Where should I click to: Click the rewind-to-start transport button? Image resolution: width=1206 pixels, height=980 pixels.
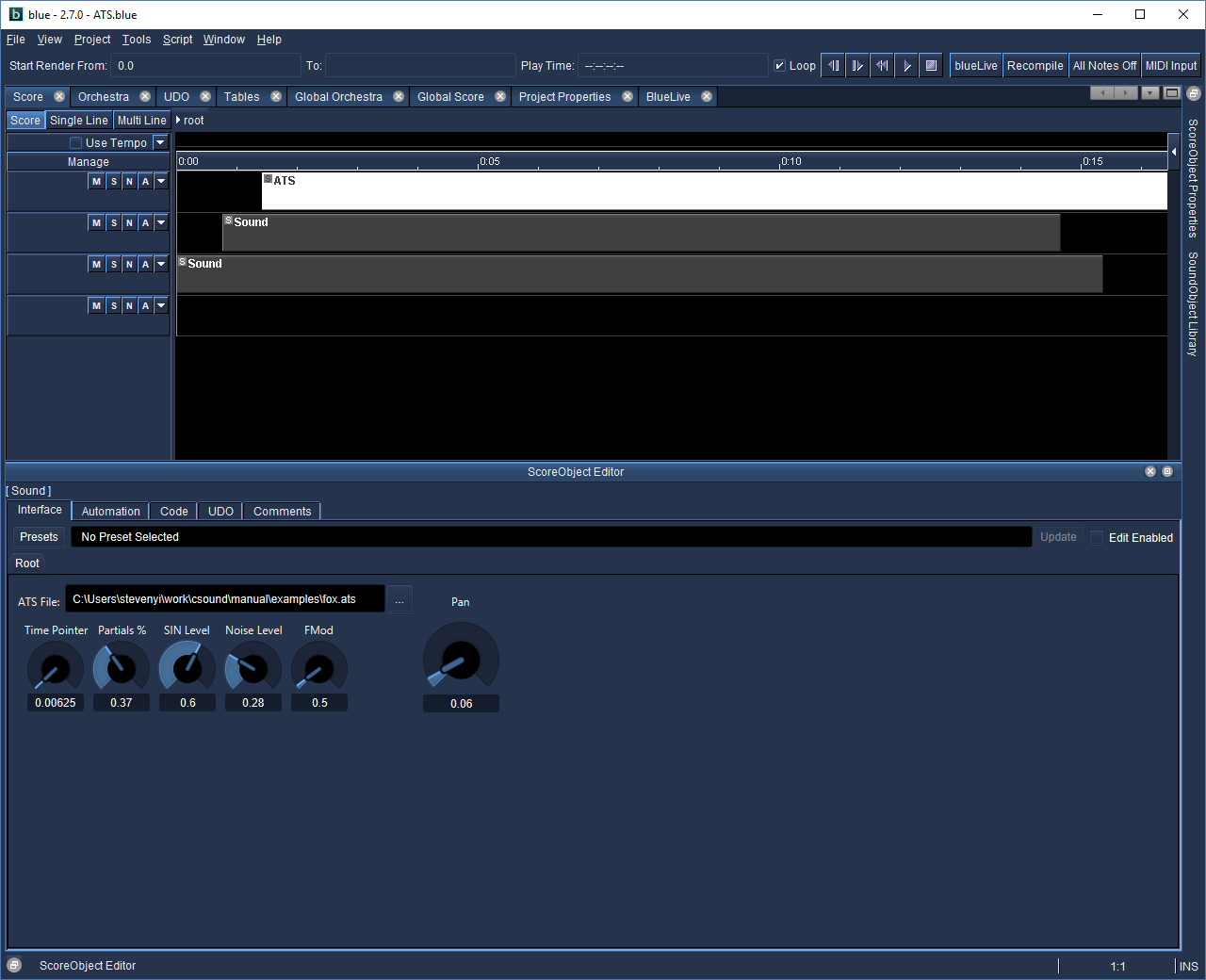click(x=882, y=66)
